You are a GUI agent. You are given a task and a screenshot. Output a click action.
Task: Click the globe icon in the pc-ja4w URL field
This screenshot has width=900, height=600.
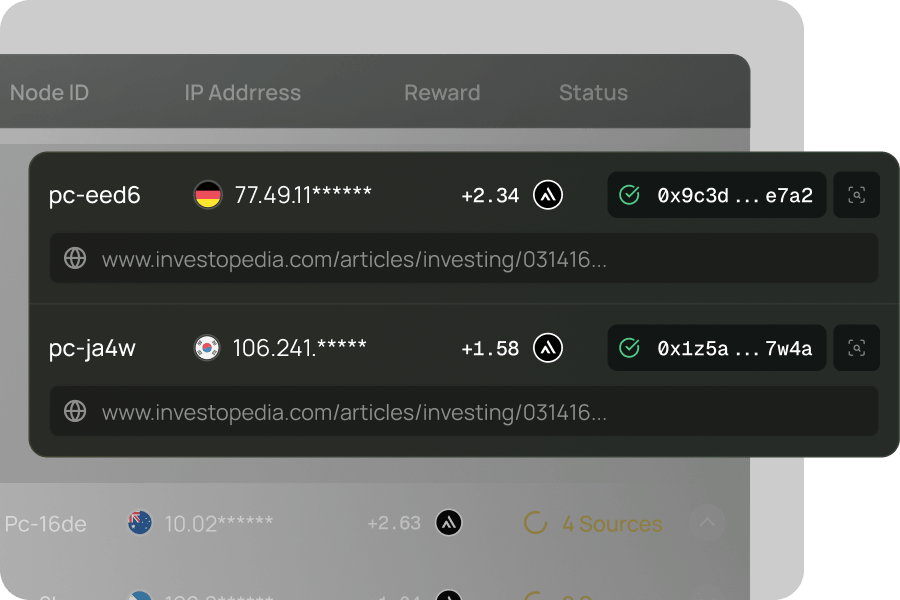75,411
